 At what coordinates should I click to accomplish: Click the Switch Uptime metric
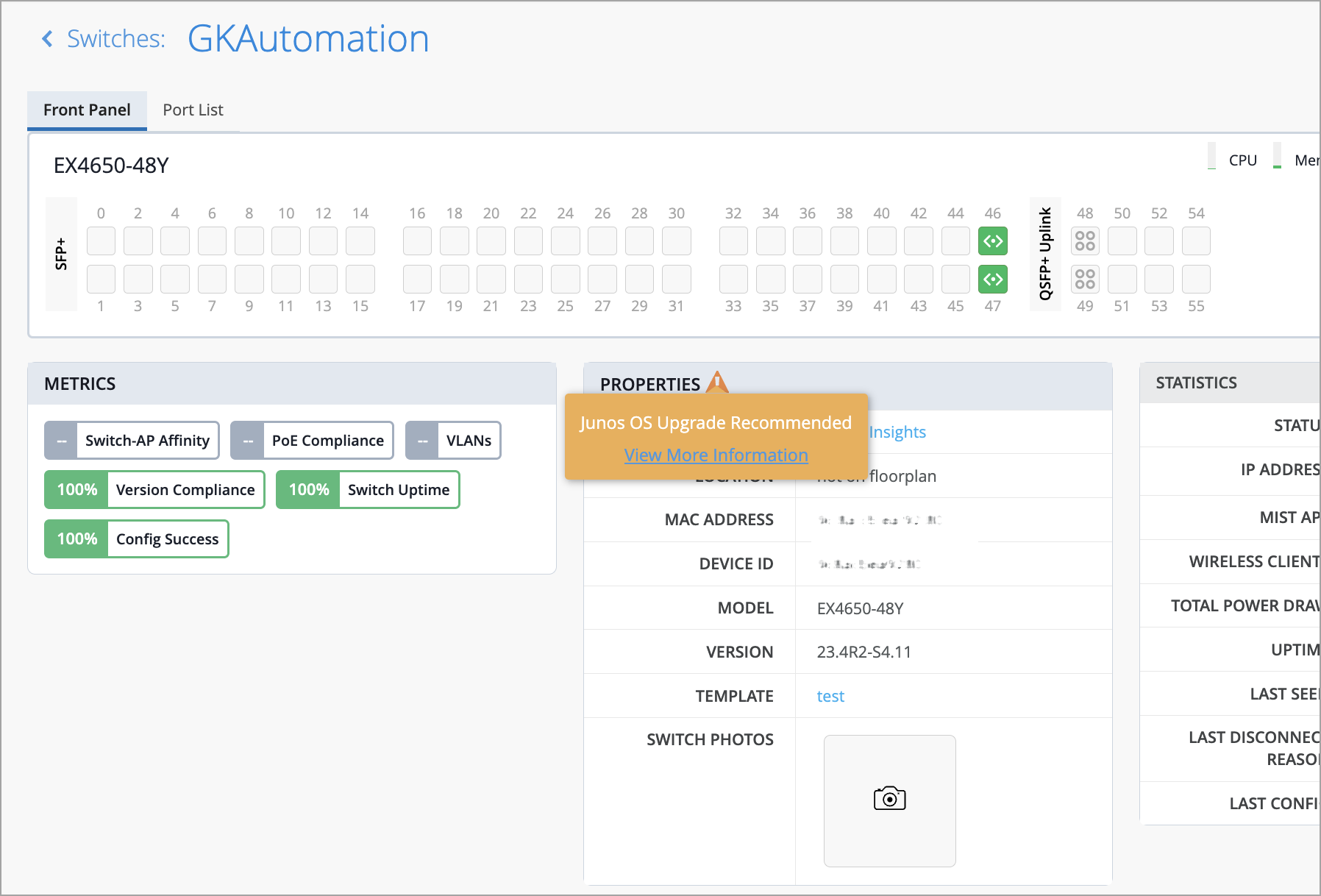click(368, 490)
